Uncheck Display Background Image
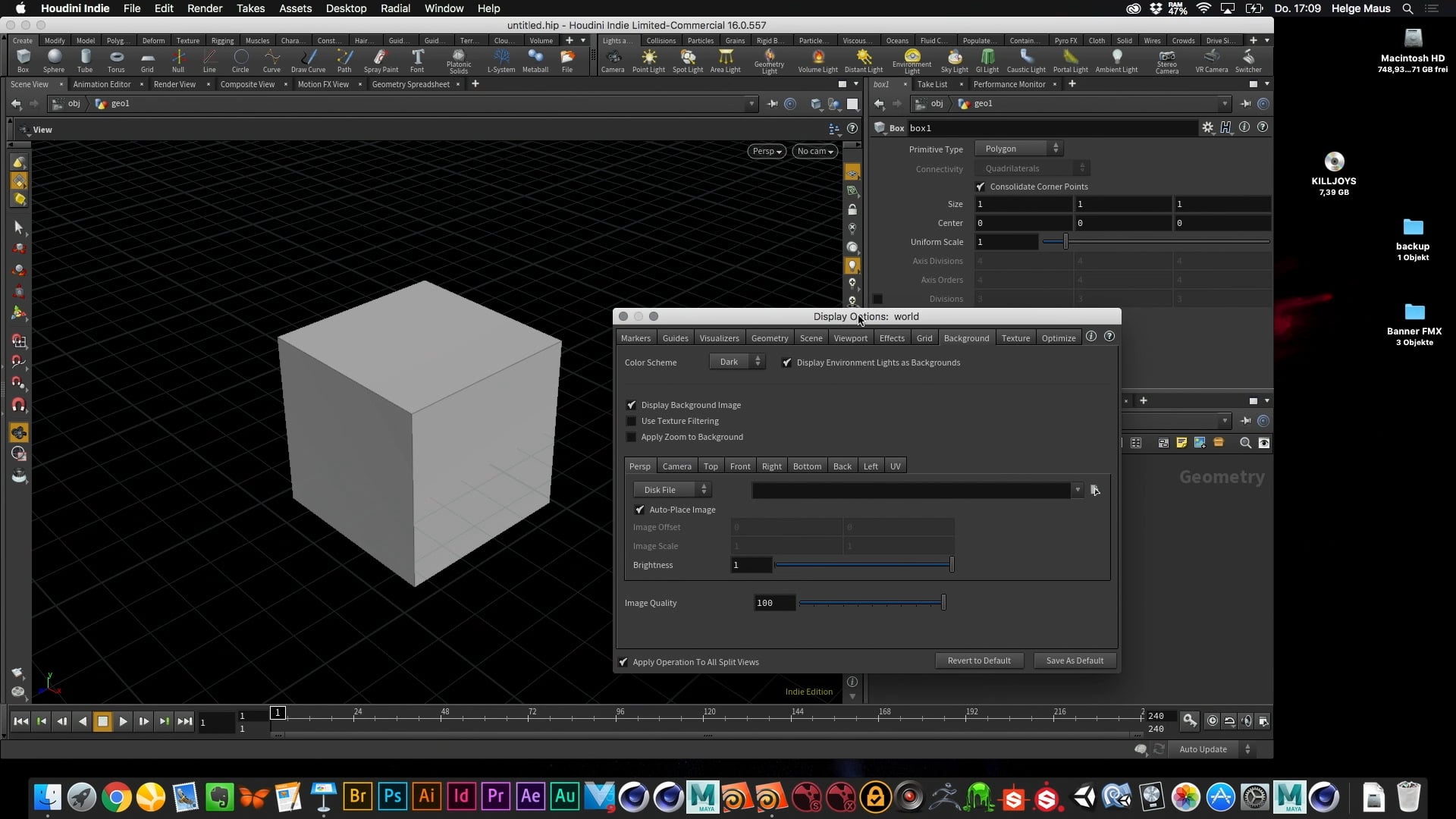The height and width of the screenshot is (819, 1456). pos(631,405)
